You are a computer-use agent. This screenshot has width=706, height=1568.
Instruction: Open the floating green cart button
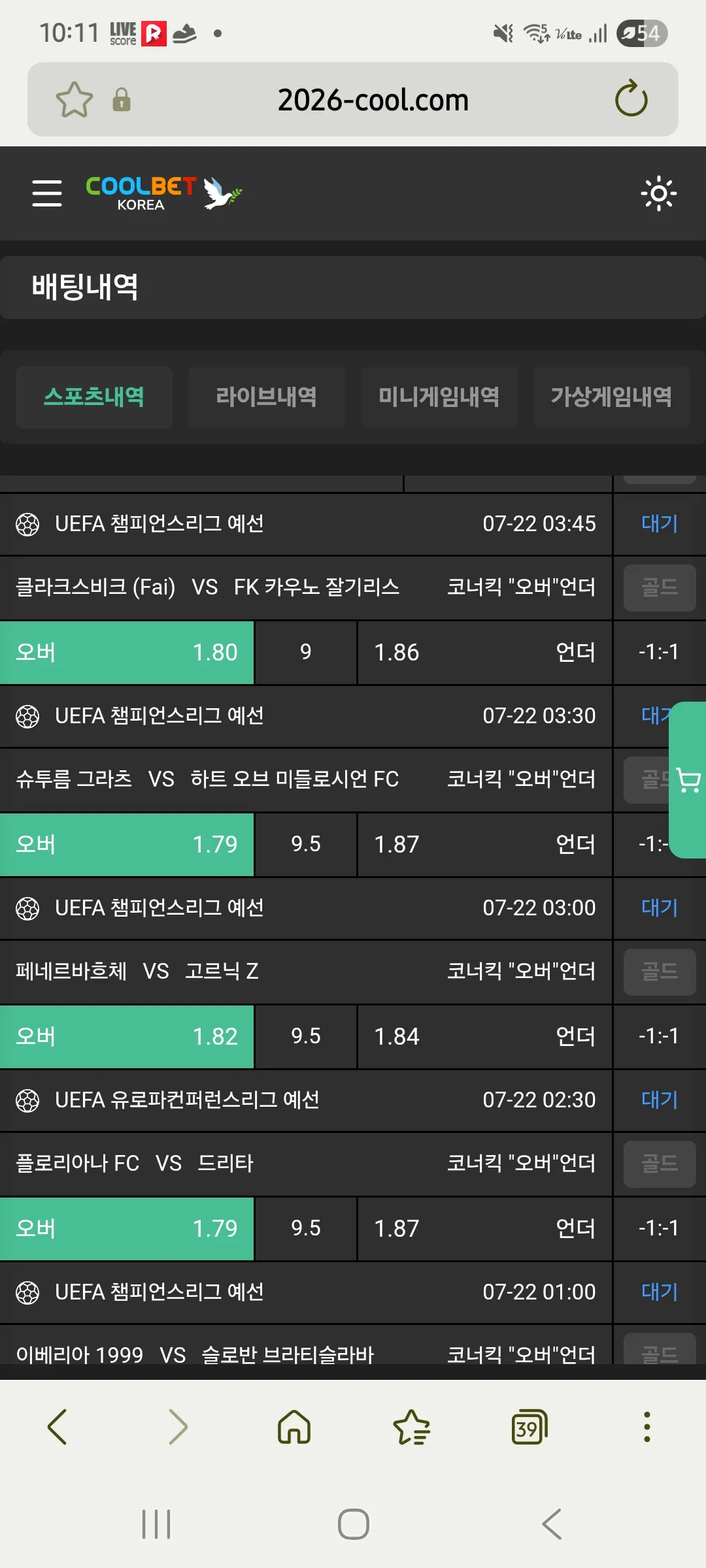pos(688,780)
